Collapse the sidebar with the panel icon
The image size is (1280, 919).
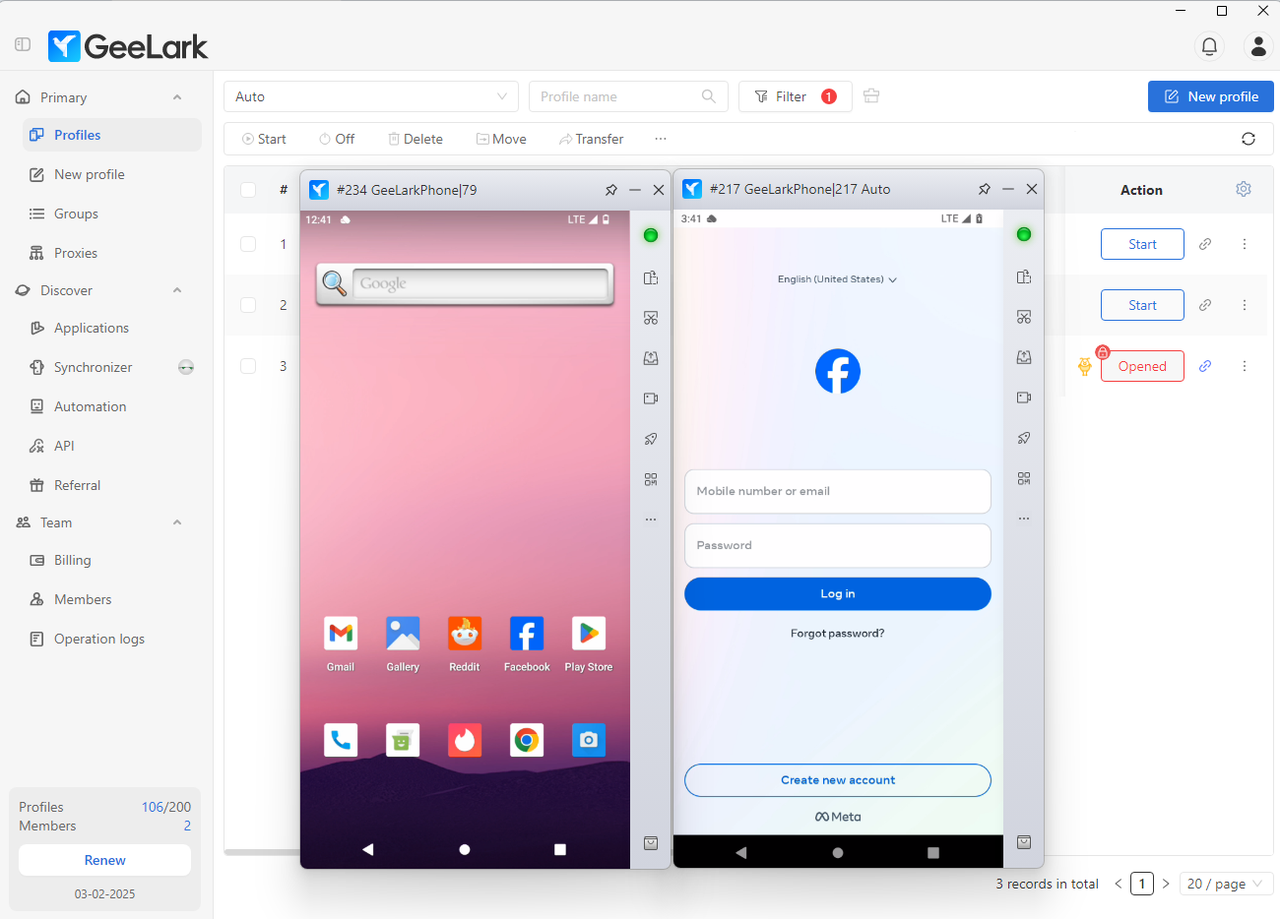pyautogui.click(x=23, y=45)
